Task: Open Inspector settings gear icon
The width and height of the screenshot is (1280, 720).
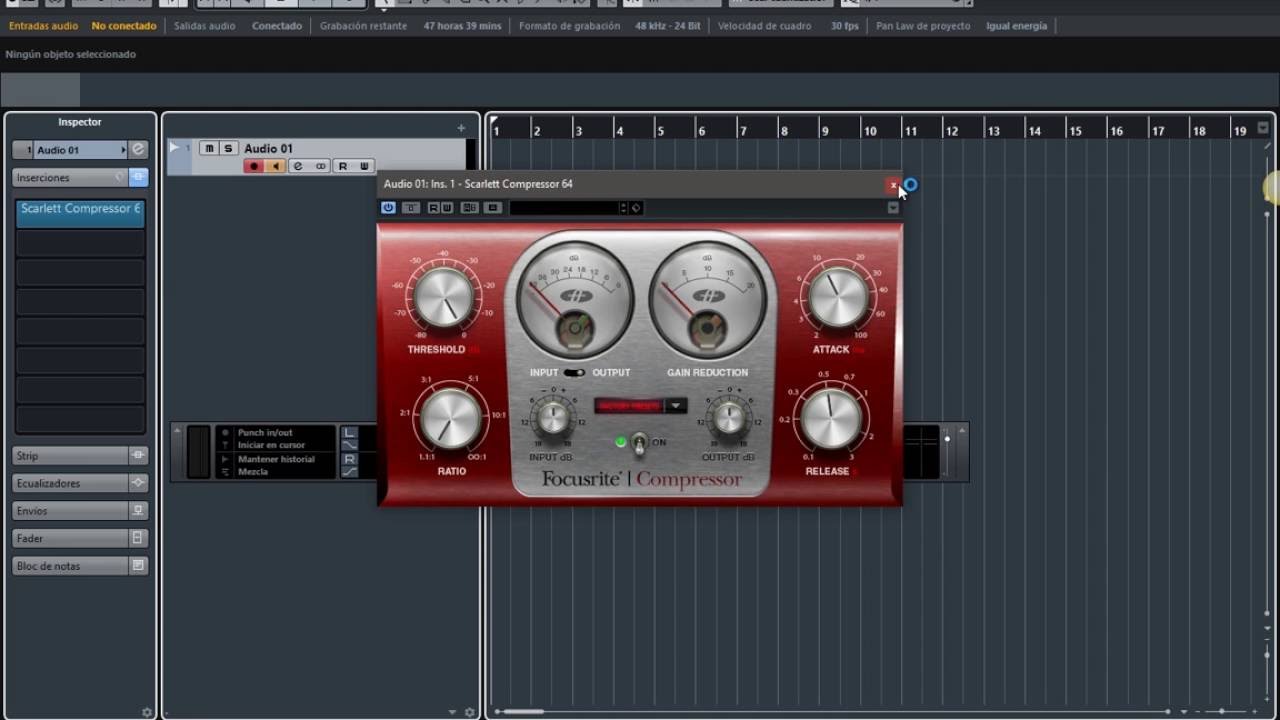Action: (147, 713)
